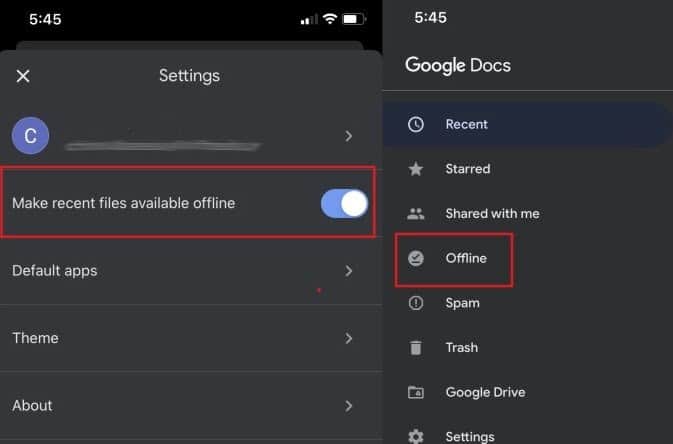Tap the Wi-Fi status icon

coord(330,18)
